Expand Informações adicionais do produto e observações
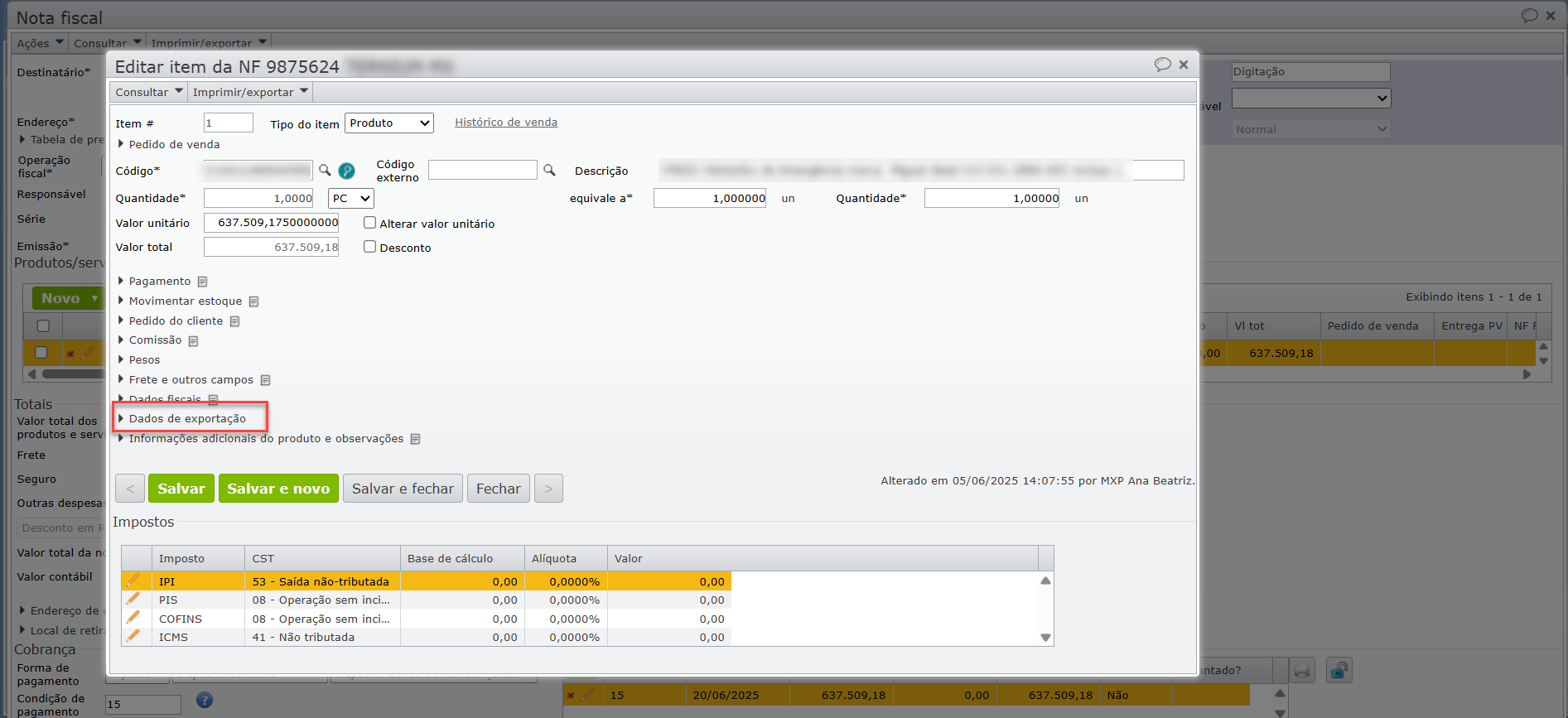Image resolution: width=1568 pixels, height=718 pixels. tap(261, 439)
